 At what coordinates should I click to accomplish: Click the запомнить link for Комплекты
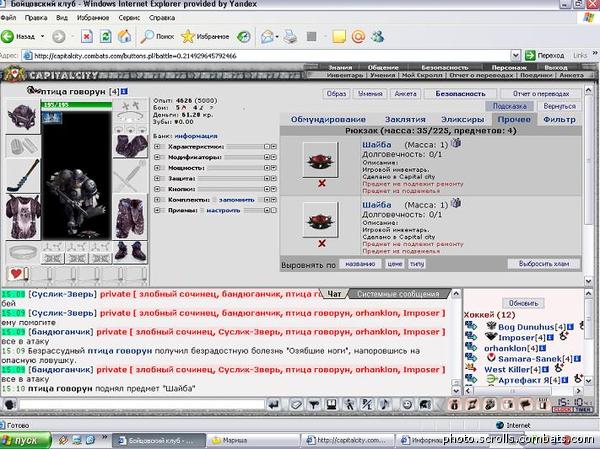point(236,199)
